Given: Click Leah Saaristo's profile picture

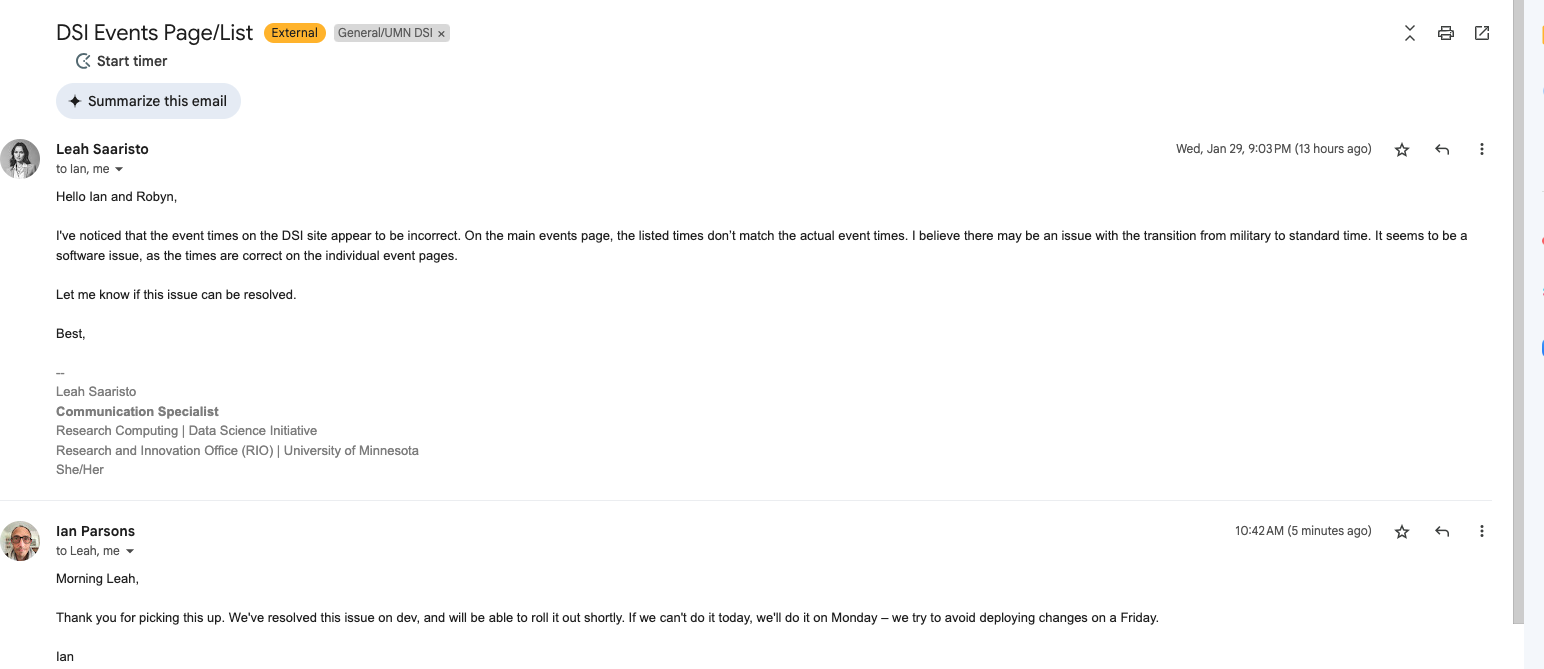Looking at the screenshot, I should [x=20, y=159].
